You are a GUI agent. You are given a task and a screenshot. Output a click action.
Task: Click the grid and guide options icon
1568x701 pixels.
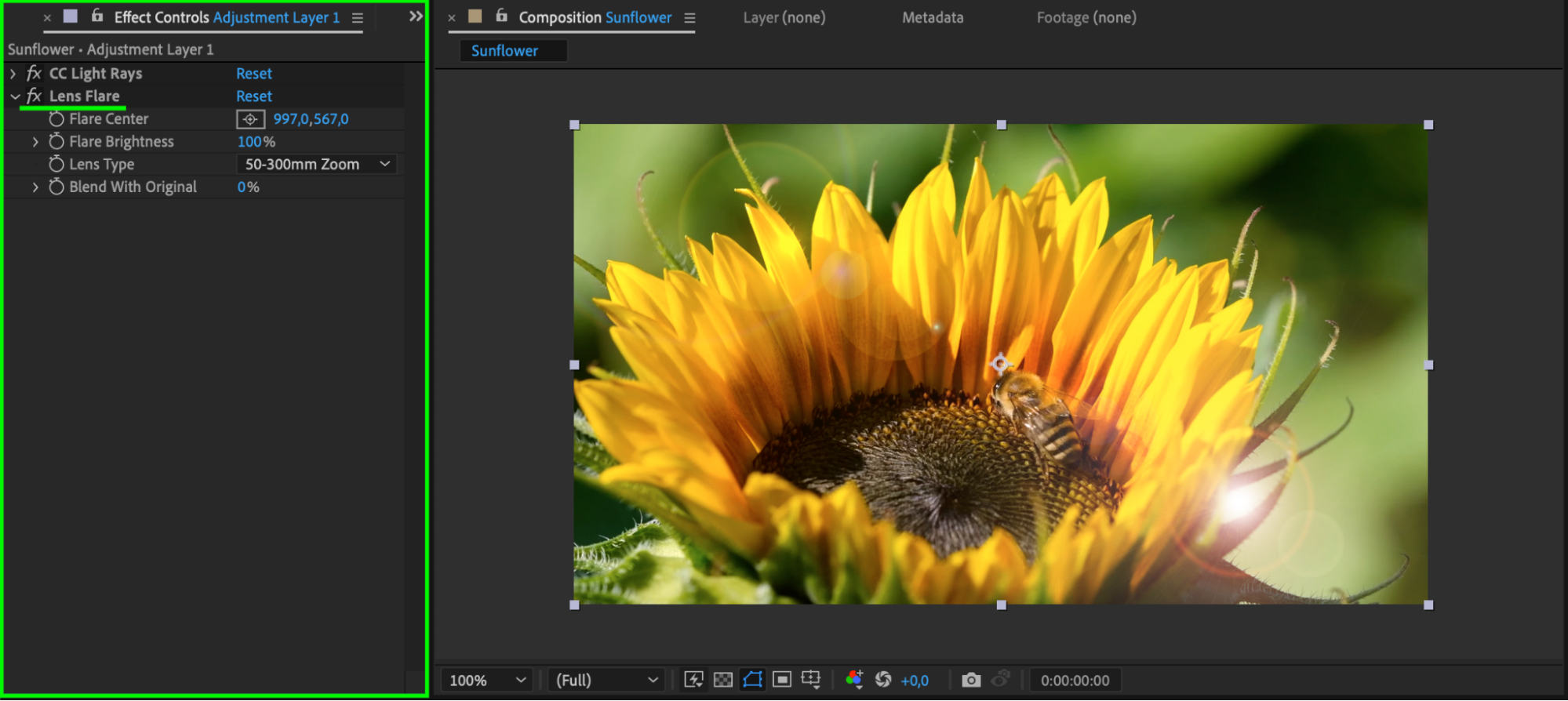[811, 680]
